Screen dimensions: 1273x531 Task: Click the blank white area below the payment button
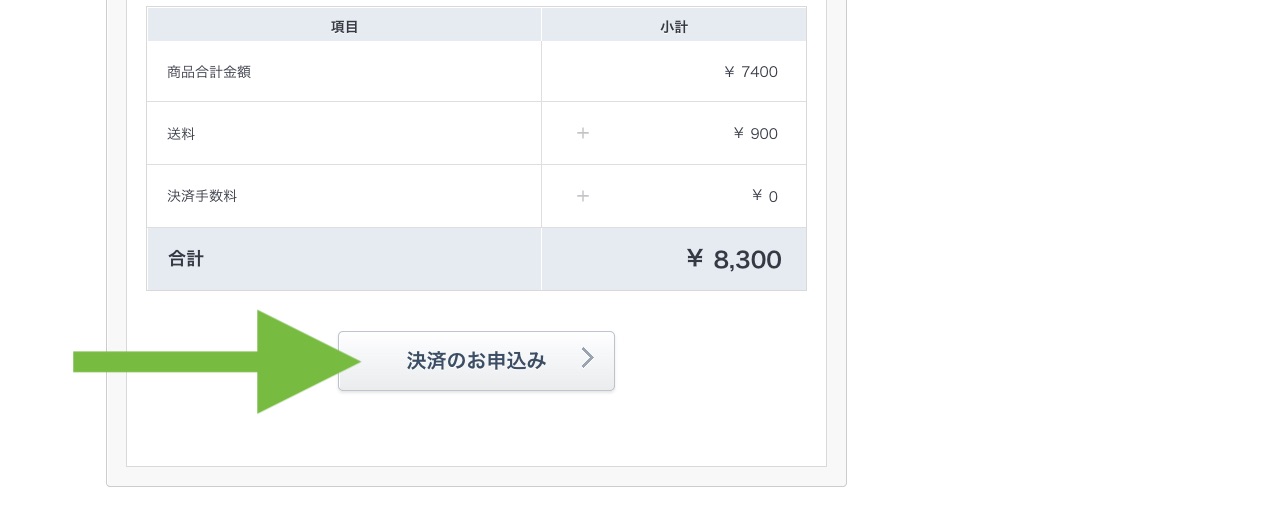[x=476, y=430]
